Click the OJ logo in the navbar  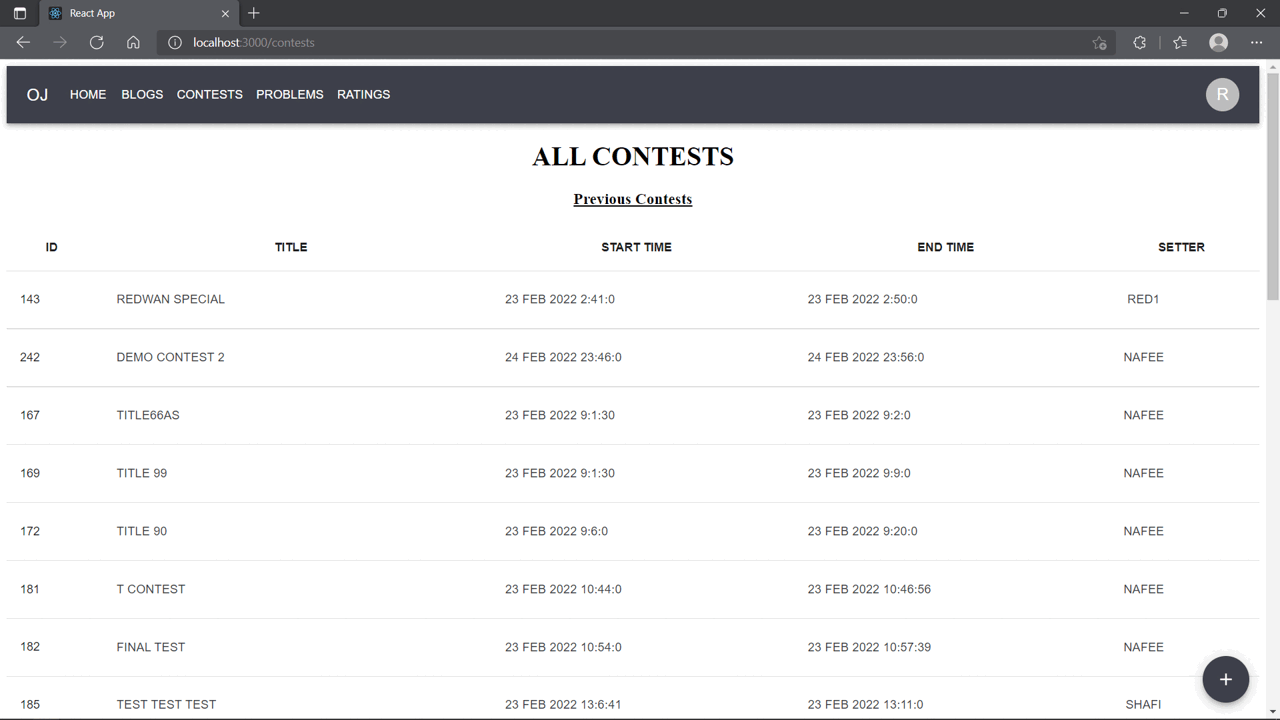pyautogui.click(x=37, y=94)
